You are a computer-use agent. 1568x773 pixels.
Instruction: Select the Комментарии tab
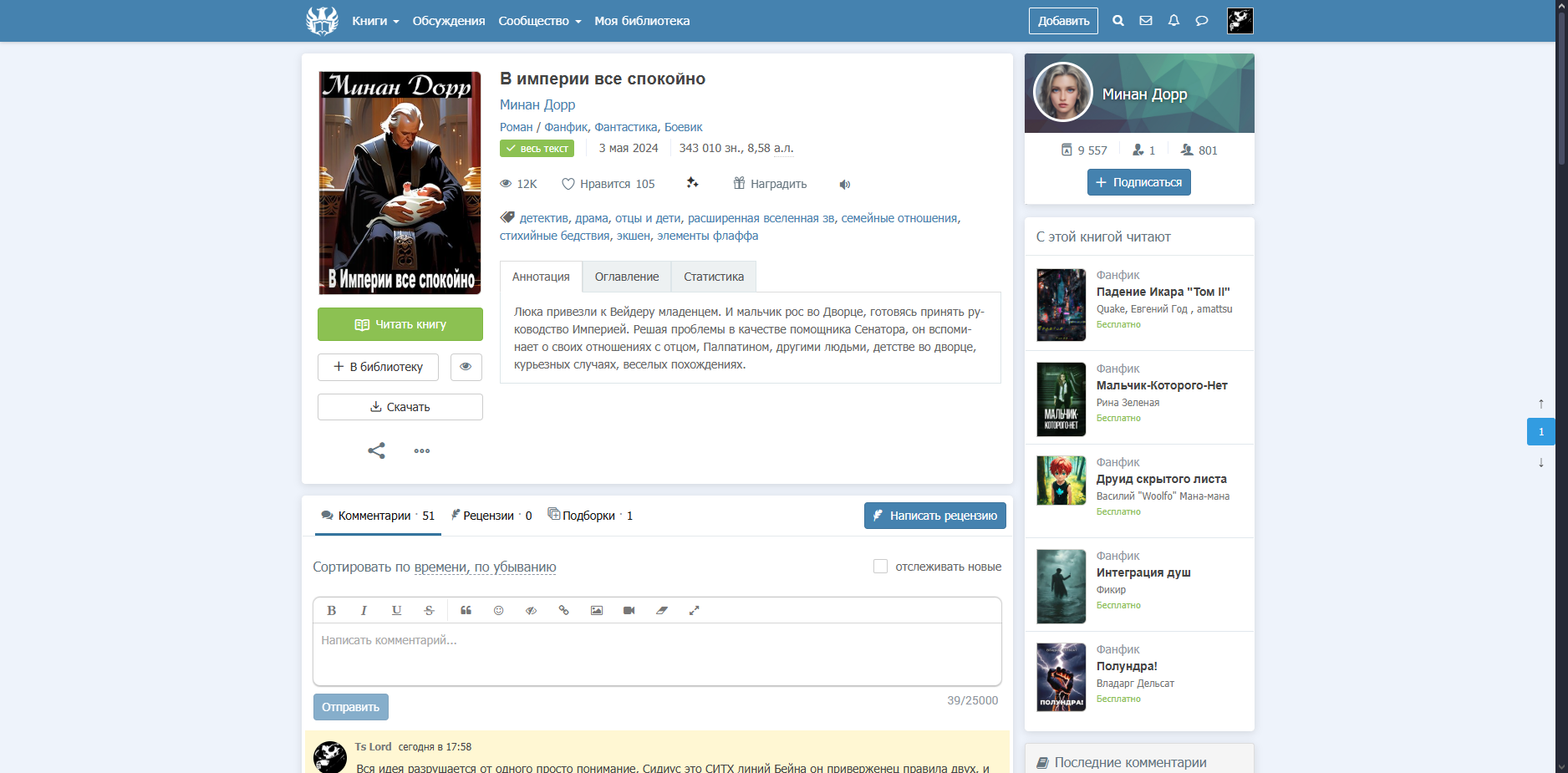(x=379, y=516)
